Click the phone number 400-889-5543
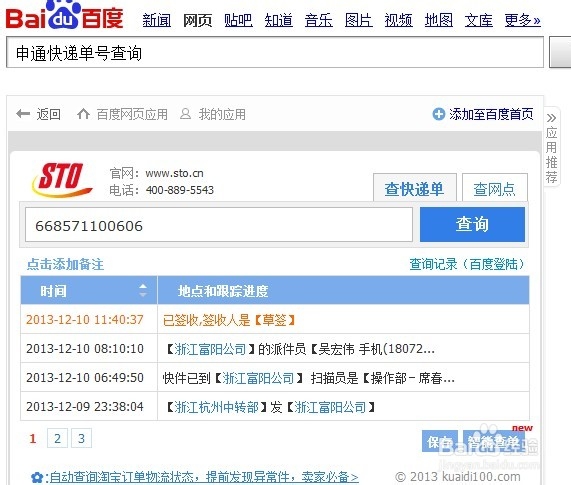The image size is (571, 485). (180, 190)
